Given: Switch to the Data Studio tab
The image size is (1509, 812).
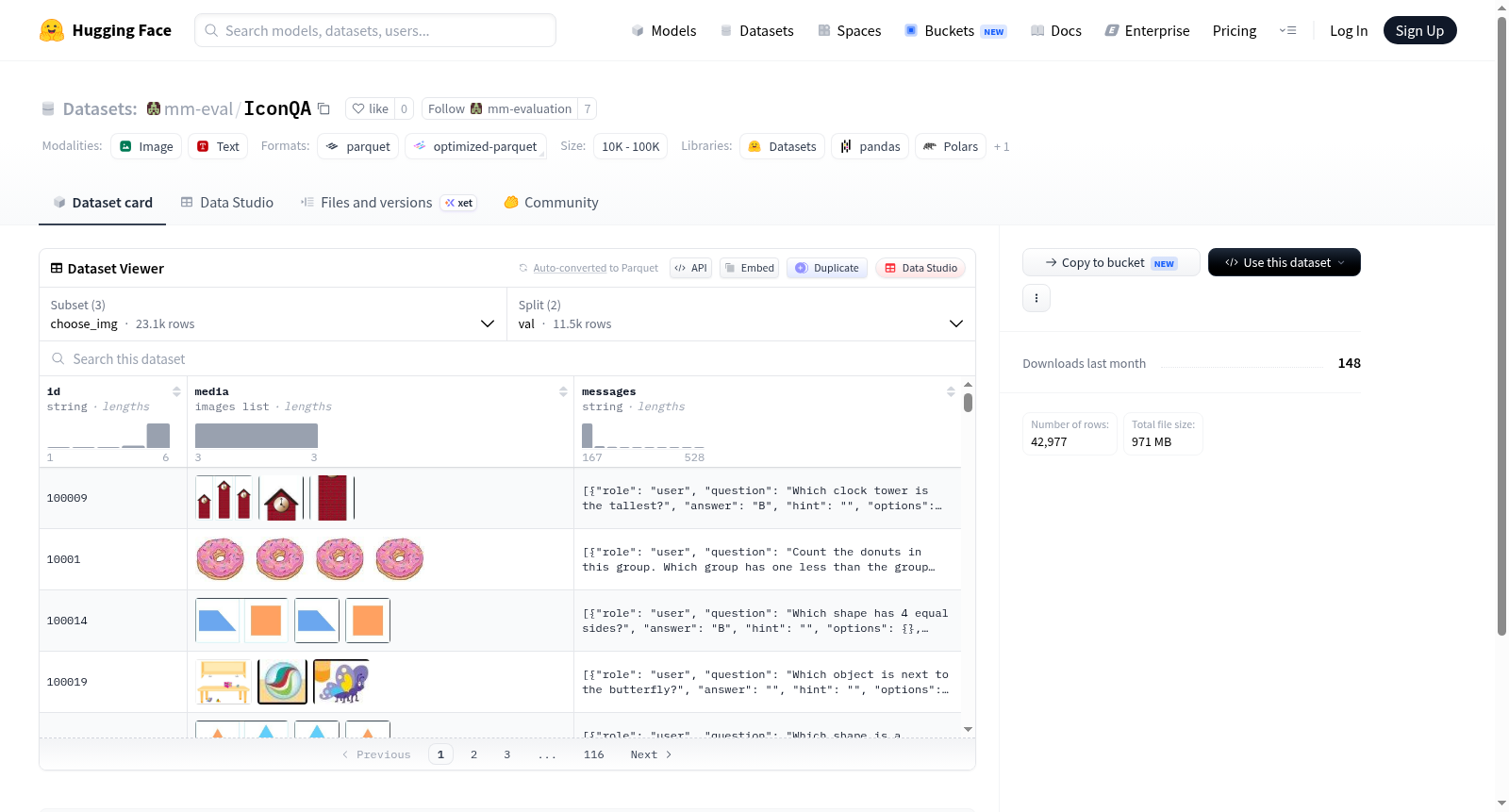Looking at the screenshot, I should (227, 202).
